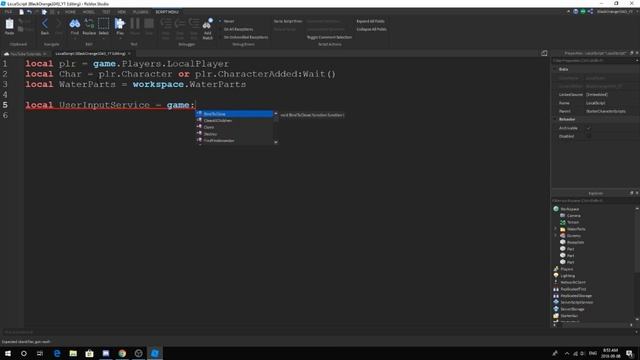Open the HOME ribbon tab

(70, 12)
